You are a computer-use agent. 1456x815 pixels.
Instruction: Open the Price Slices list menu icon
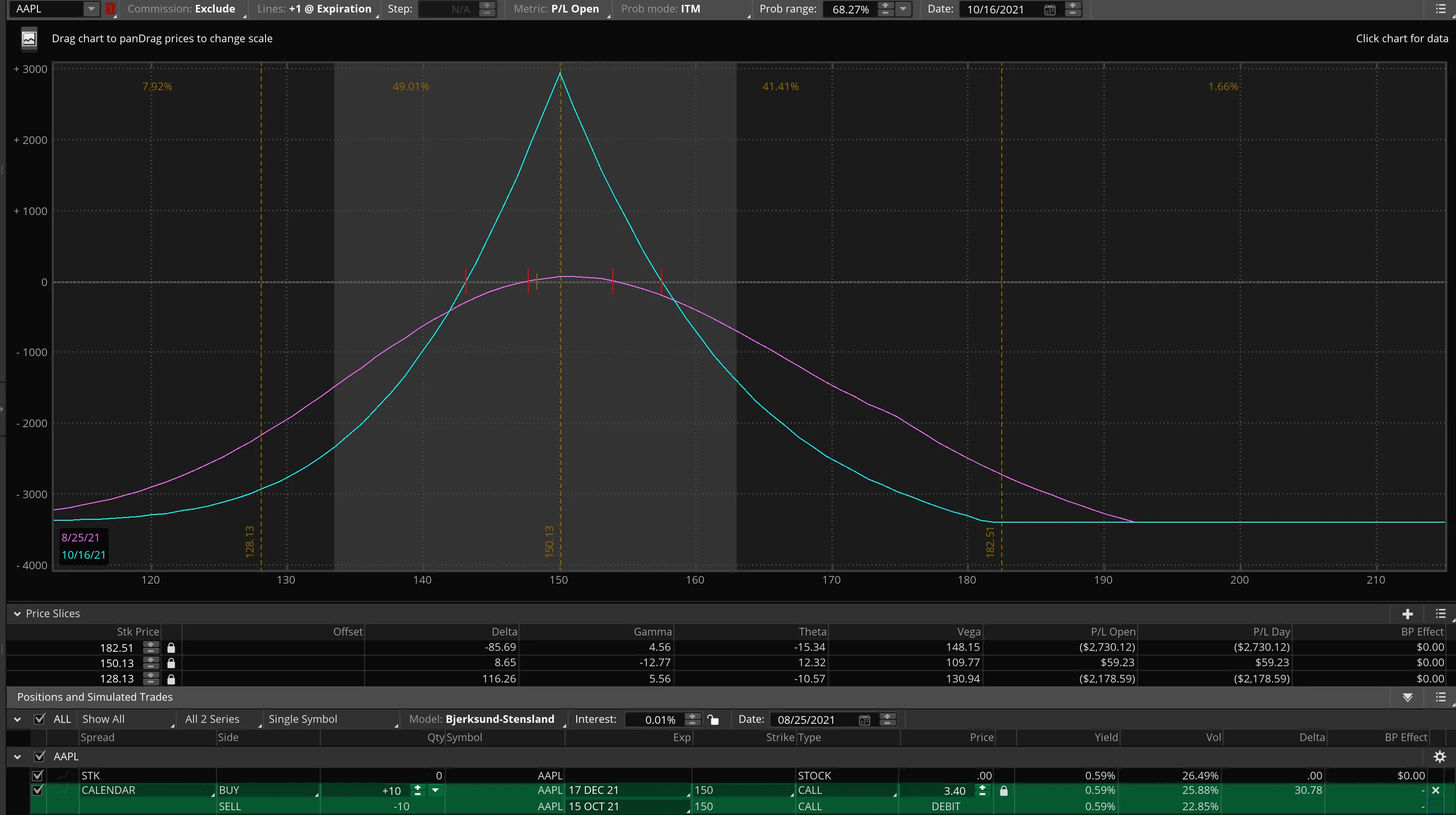tap(1441, 614)
